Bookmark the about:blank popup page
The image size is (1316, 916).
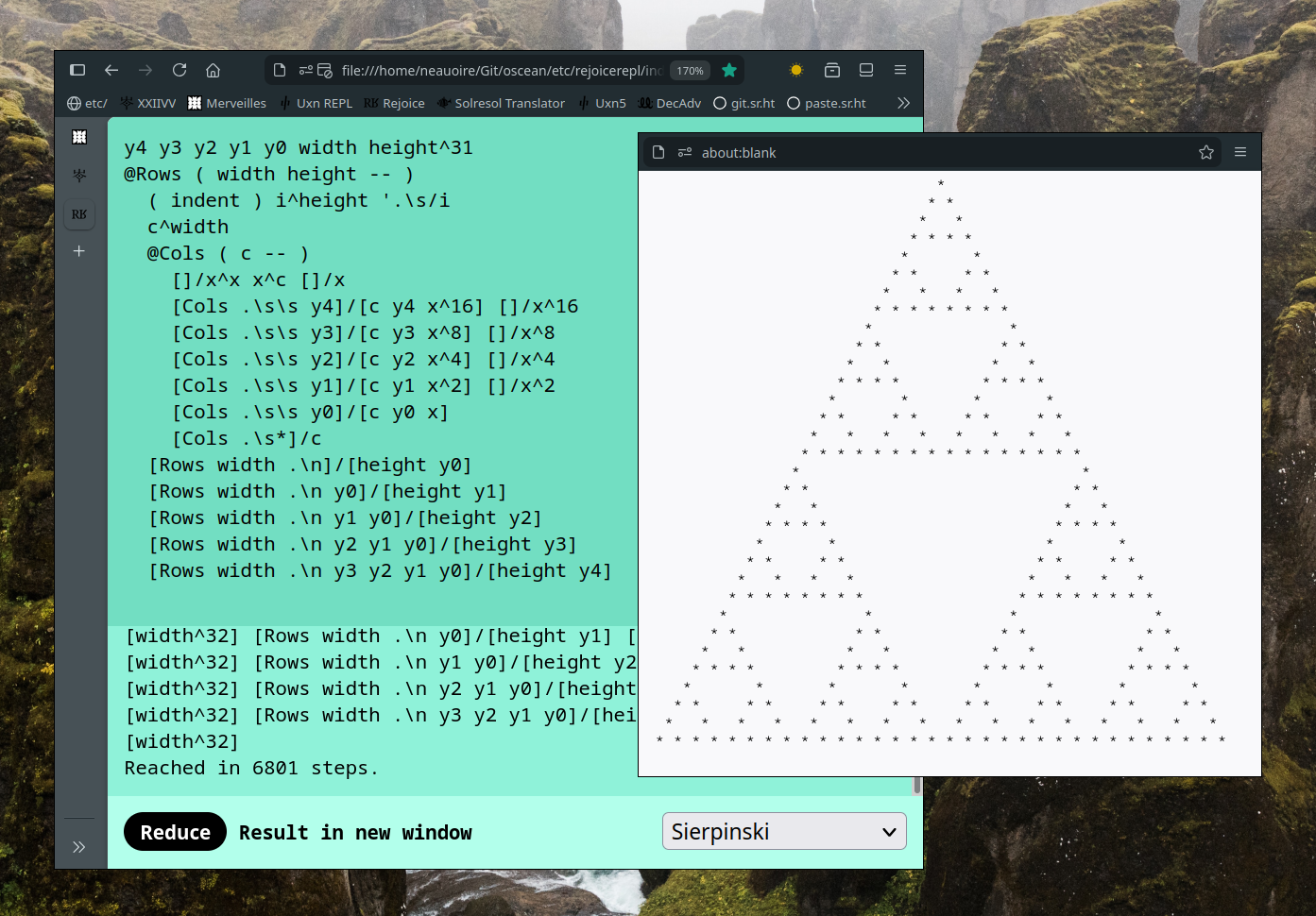[1206, 152]
